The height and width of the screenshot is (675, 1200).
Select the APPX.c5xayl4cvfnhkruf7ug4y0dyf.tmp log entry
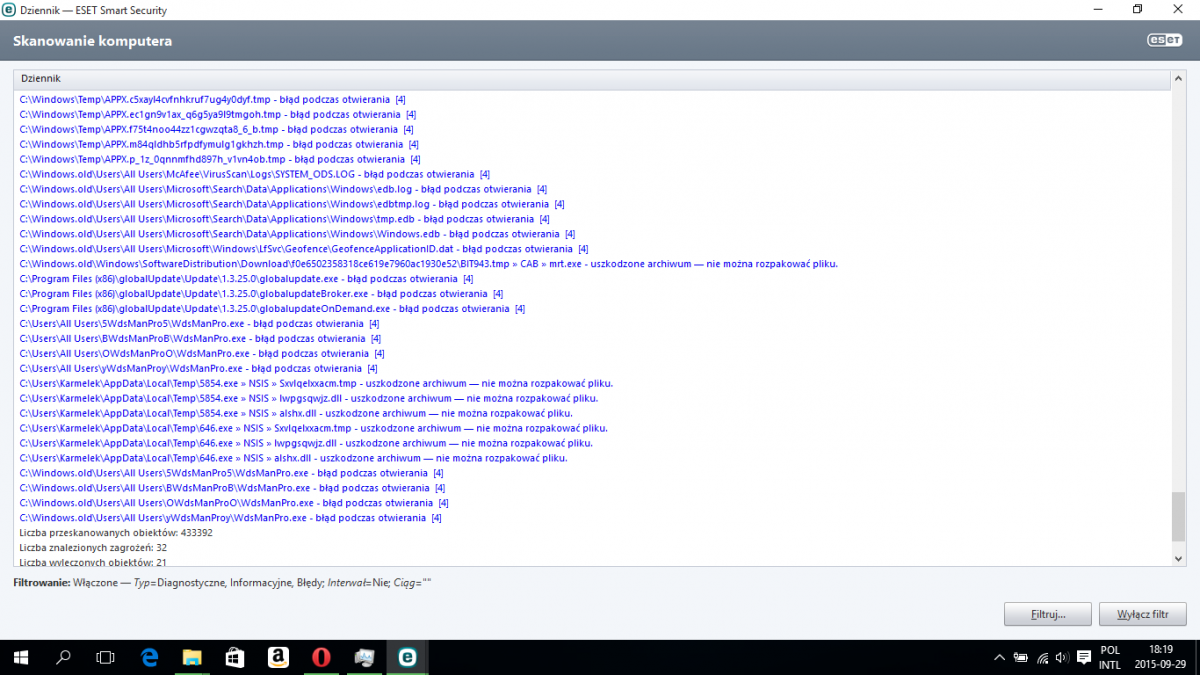point(212,99)
